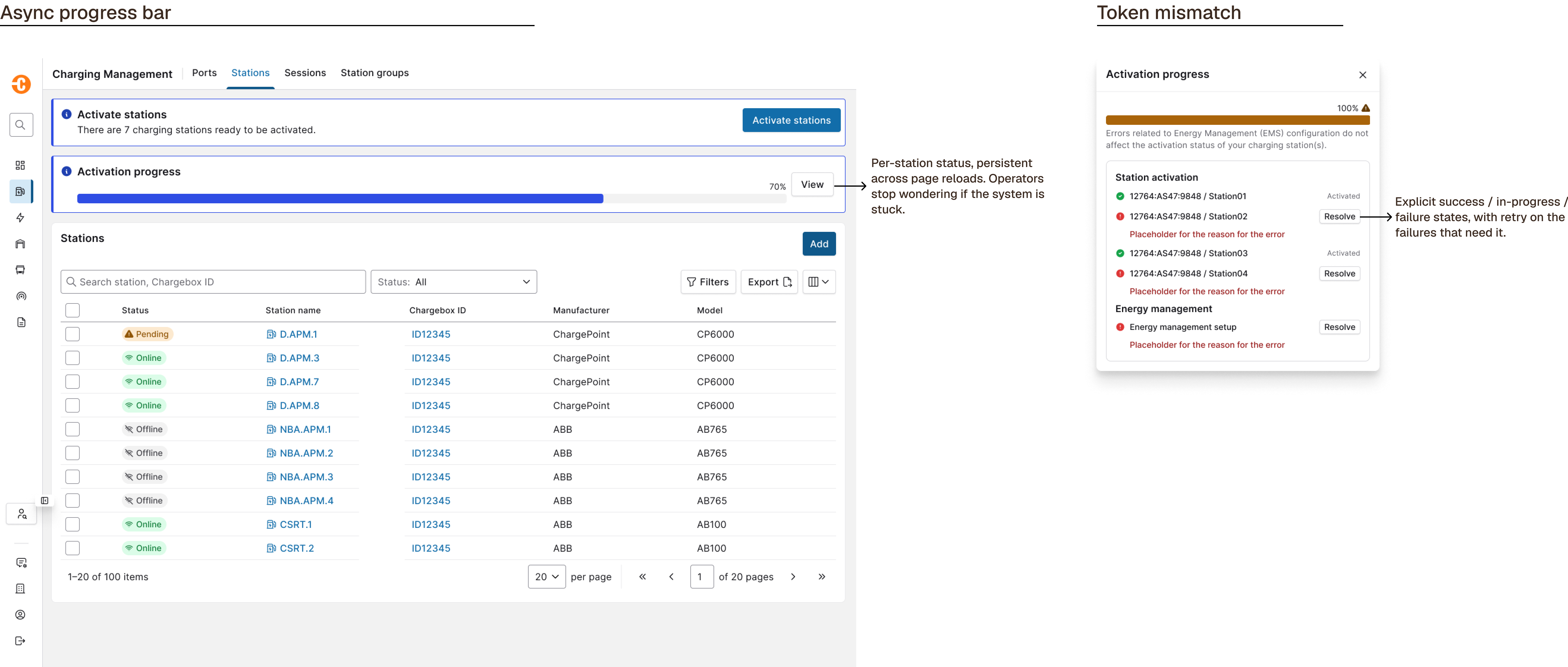Open Chargebox ID12345 link in CSRT.2 row
This screenshot has height=667, width=1568.
pos(431,548)
